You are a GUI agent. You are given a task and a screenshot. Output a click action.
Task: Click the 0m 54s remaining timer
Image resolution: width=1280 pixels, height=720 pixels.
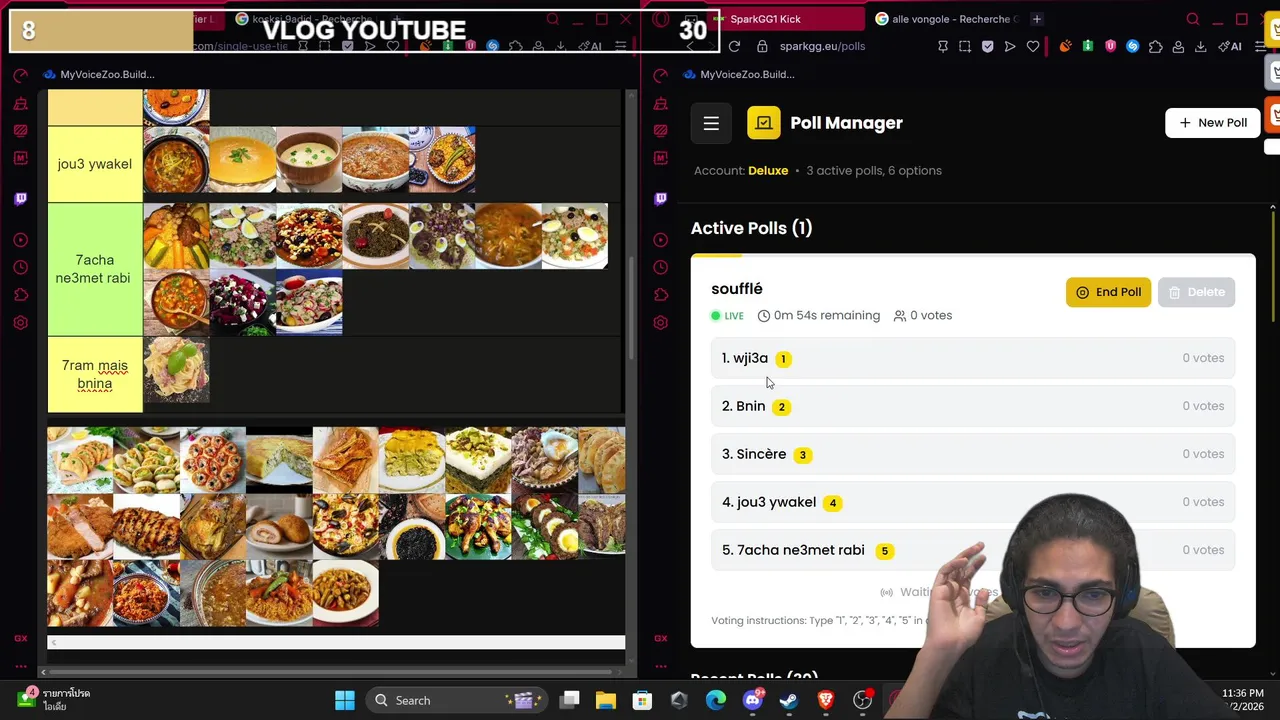point(819,316)
